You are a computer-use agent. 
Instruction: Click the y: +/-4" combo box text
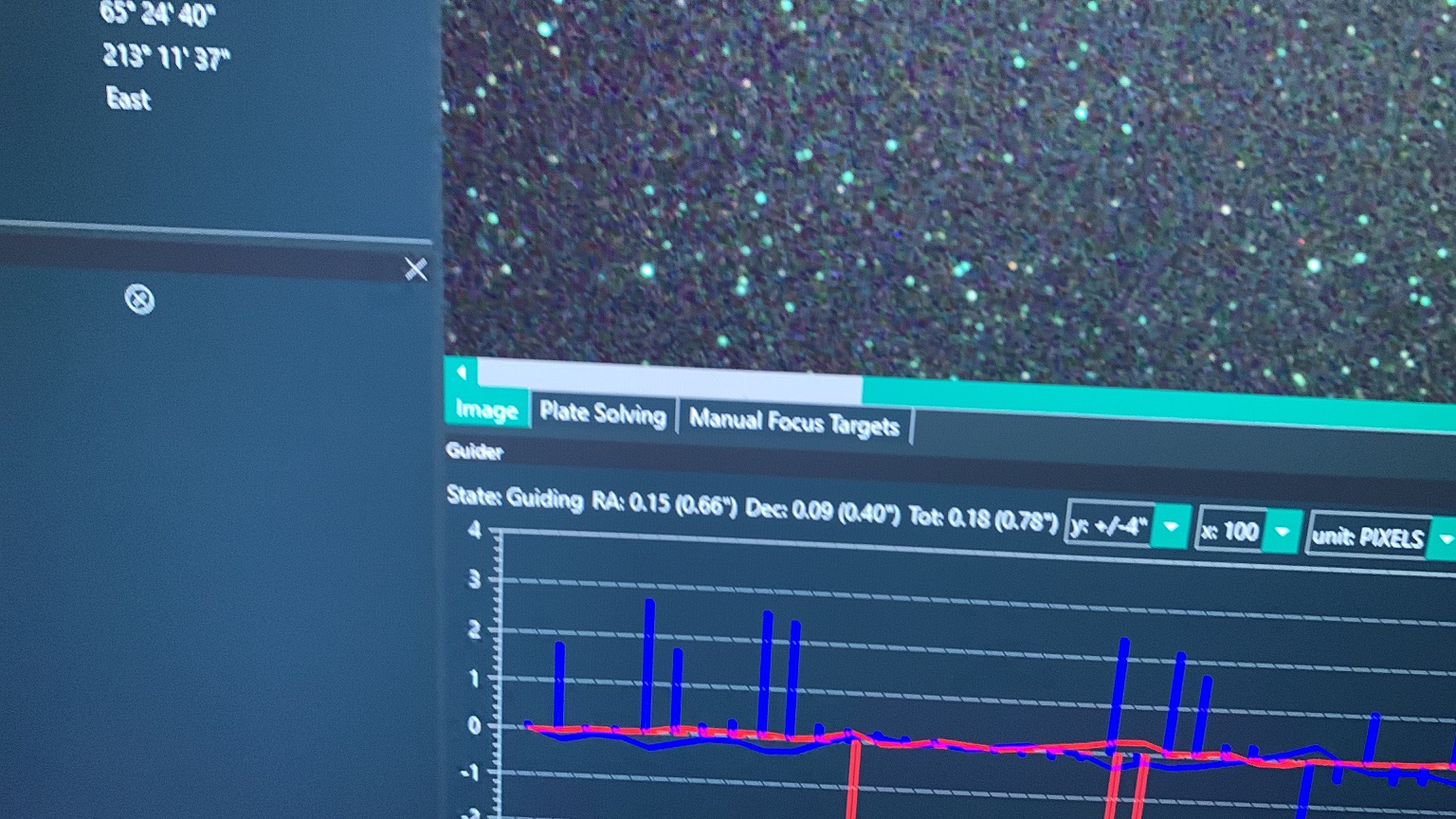(1109, 524)
